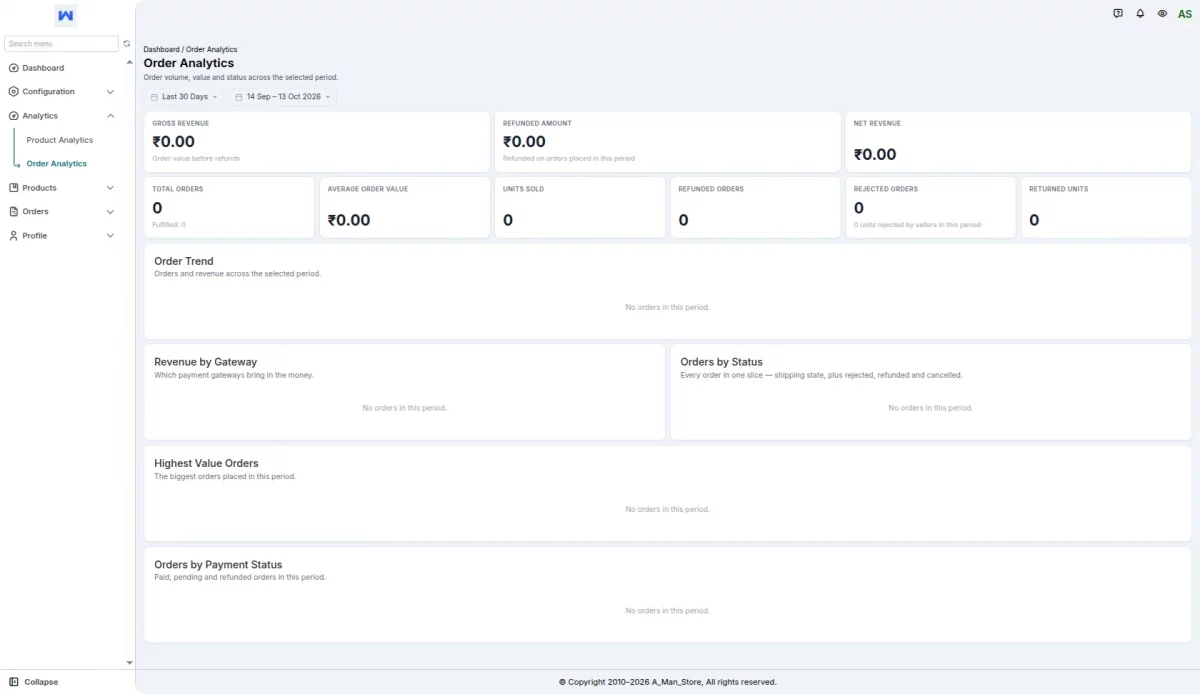Click the Order Trend heading
This screenshot has height=694, width=1200.
coord(184,261)
